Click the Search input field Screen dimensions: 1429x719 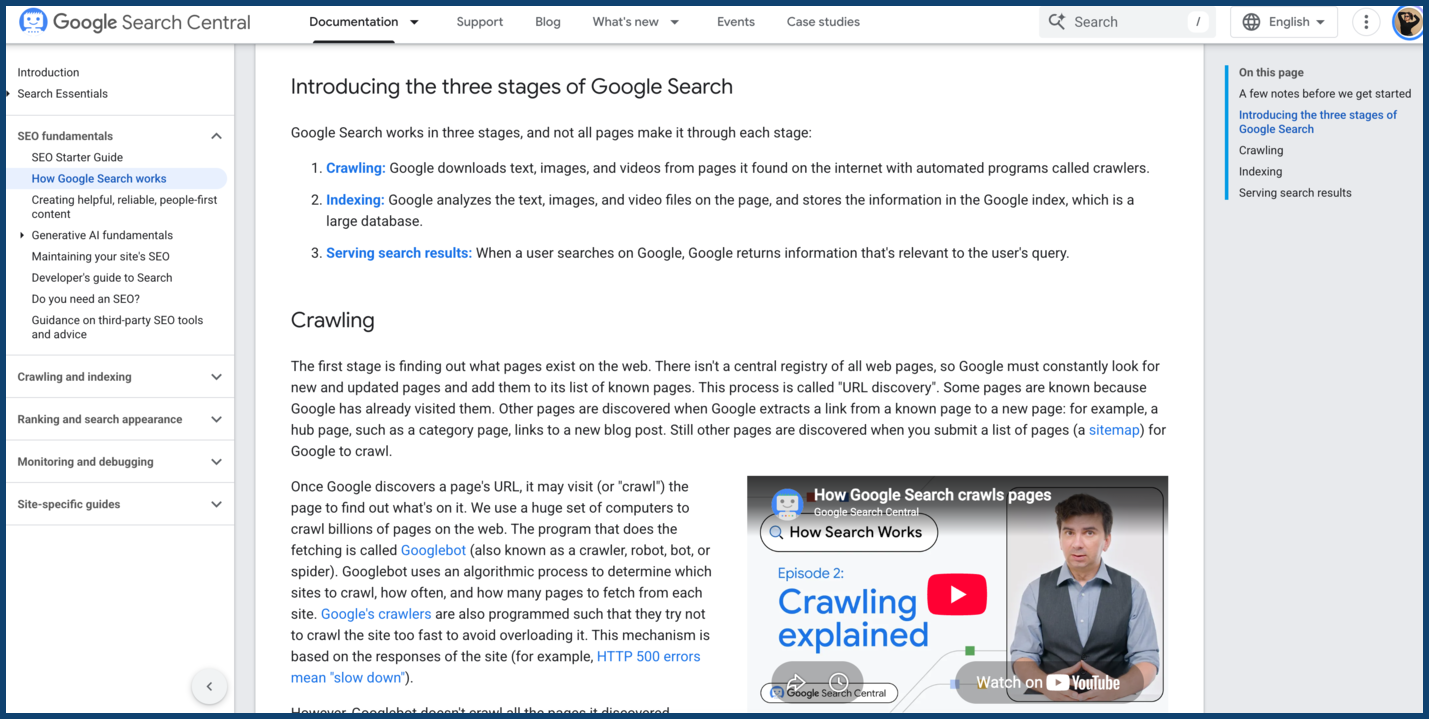click(1127, 22)
